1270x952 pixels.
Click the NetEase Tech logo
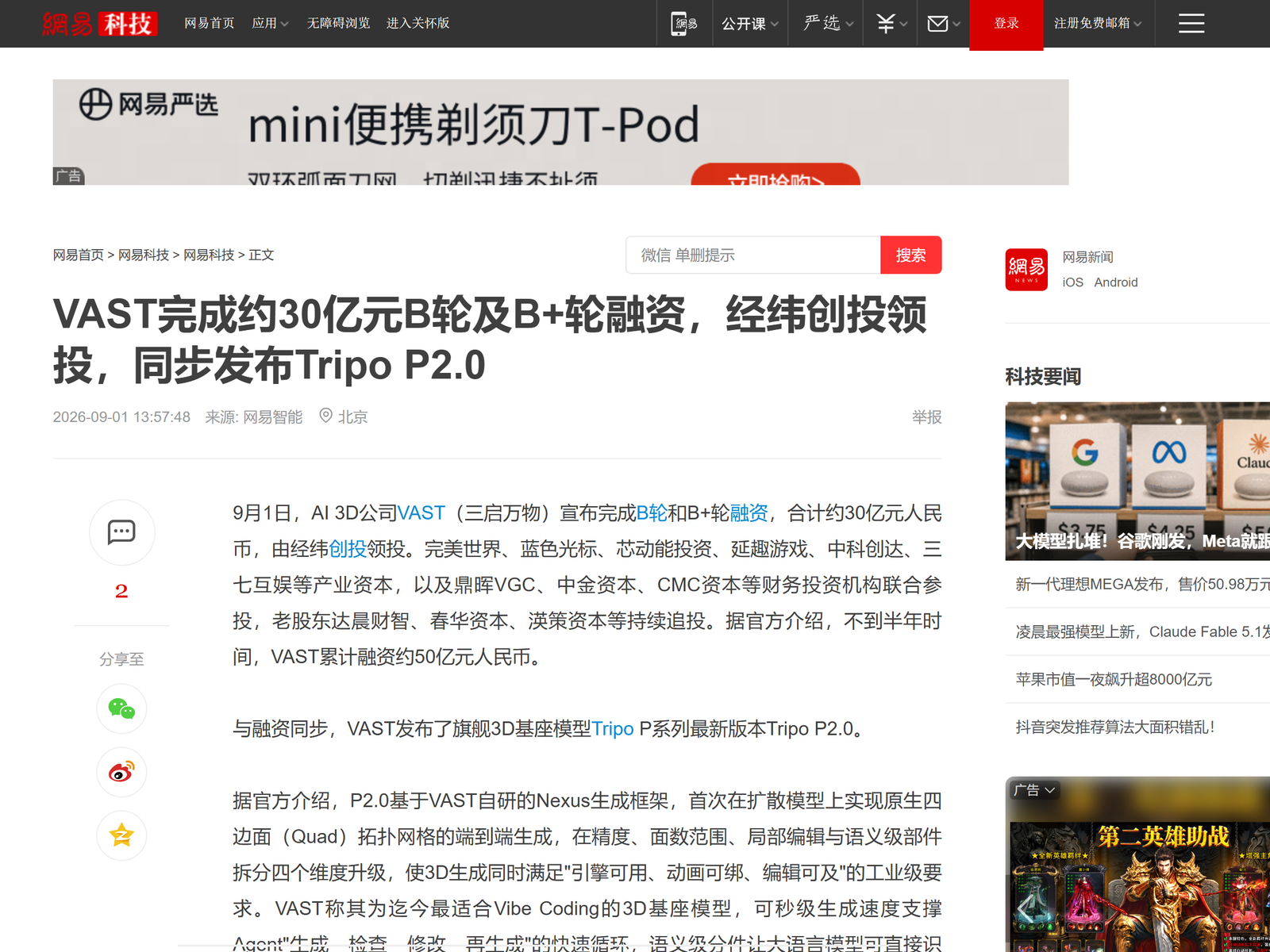100,24
